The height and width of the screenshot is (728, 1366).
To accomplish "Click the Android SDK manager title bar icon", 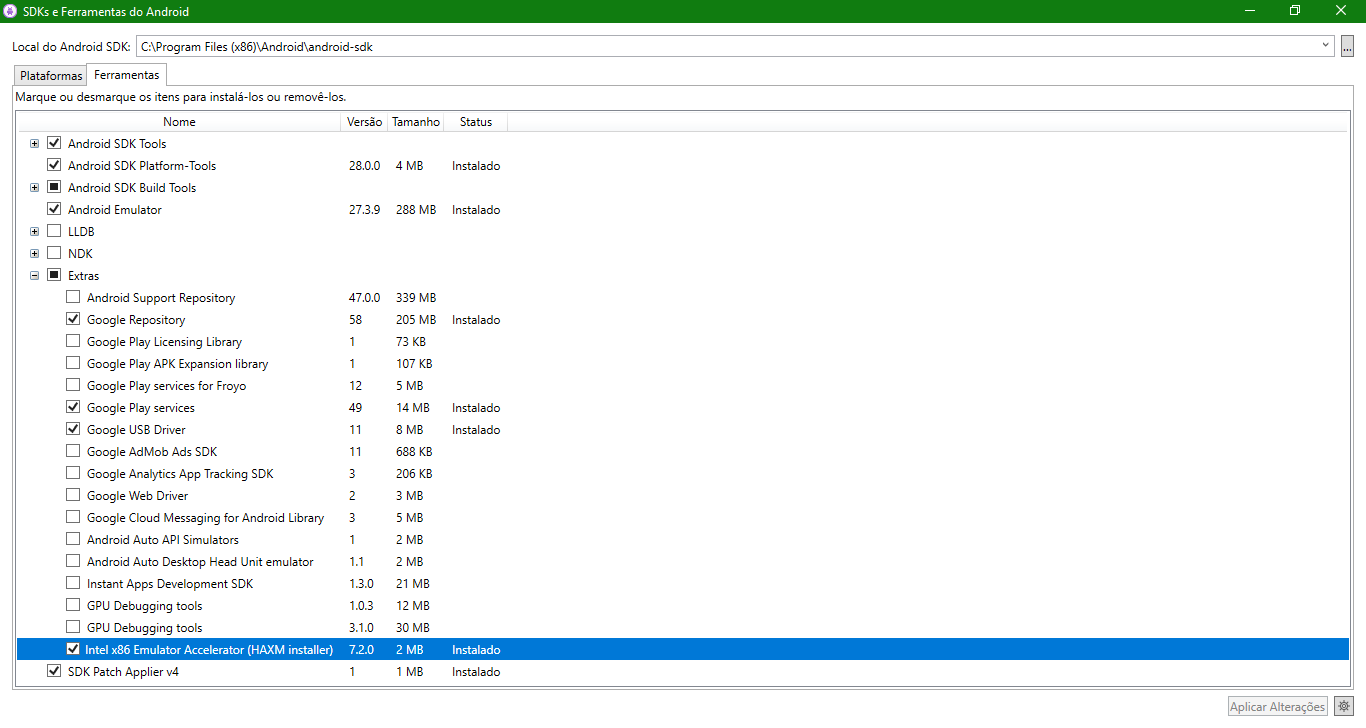I will [11, 11].
